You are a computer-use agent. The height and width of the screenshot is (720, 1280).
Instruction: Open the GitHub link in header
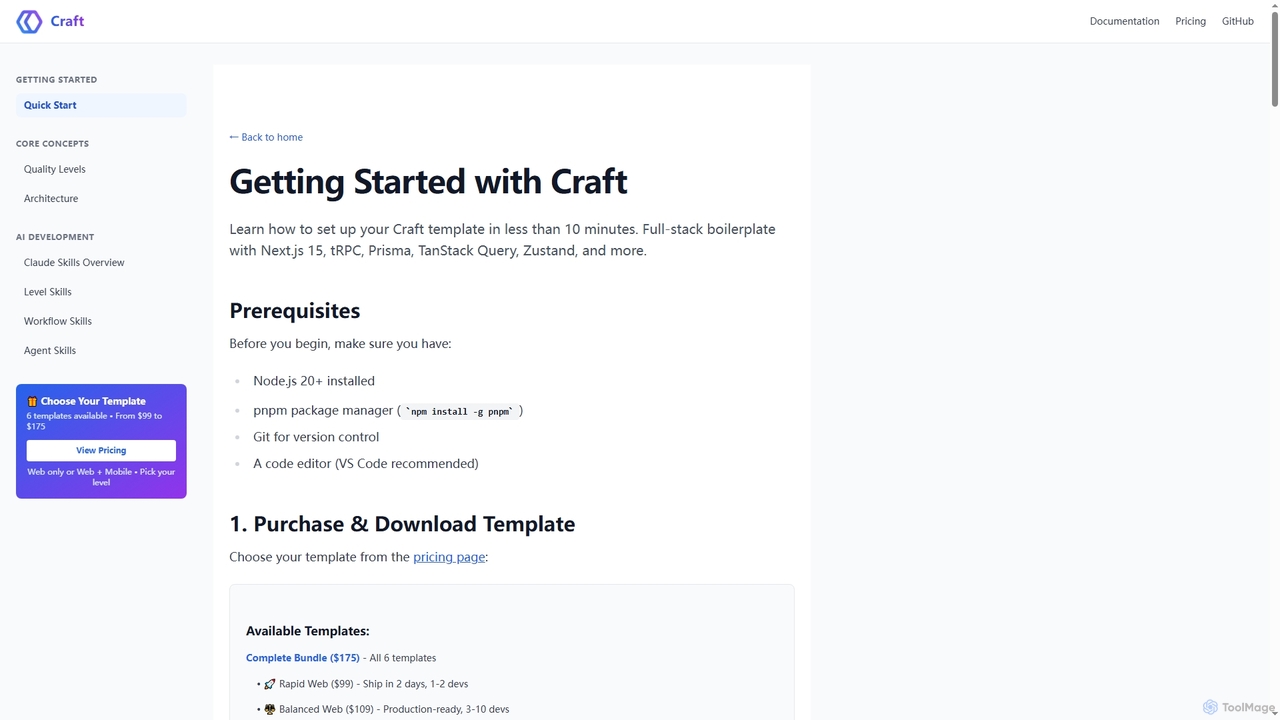1237,21
